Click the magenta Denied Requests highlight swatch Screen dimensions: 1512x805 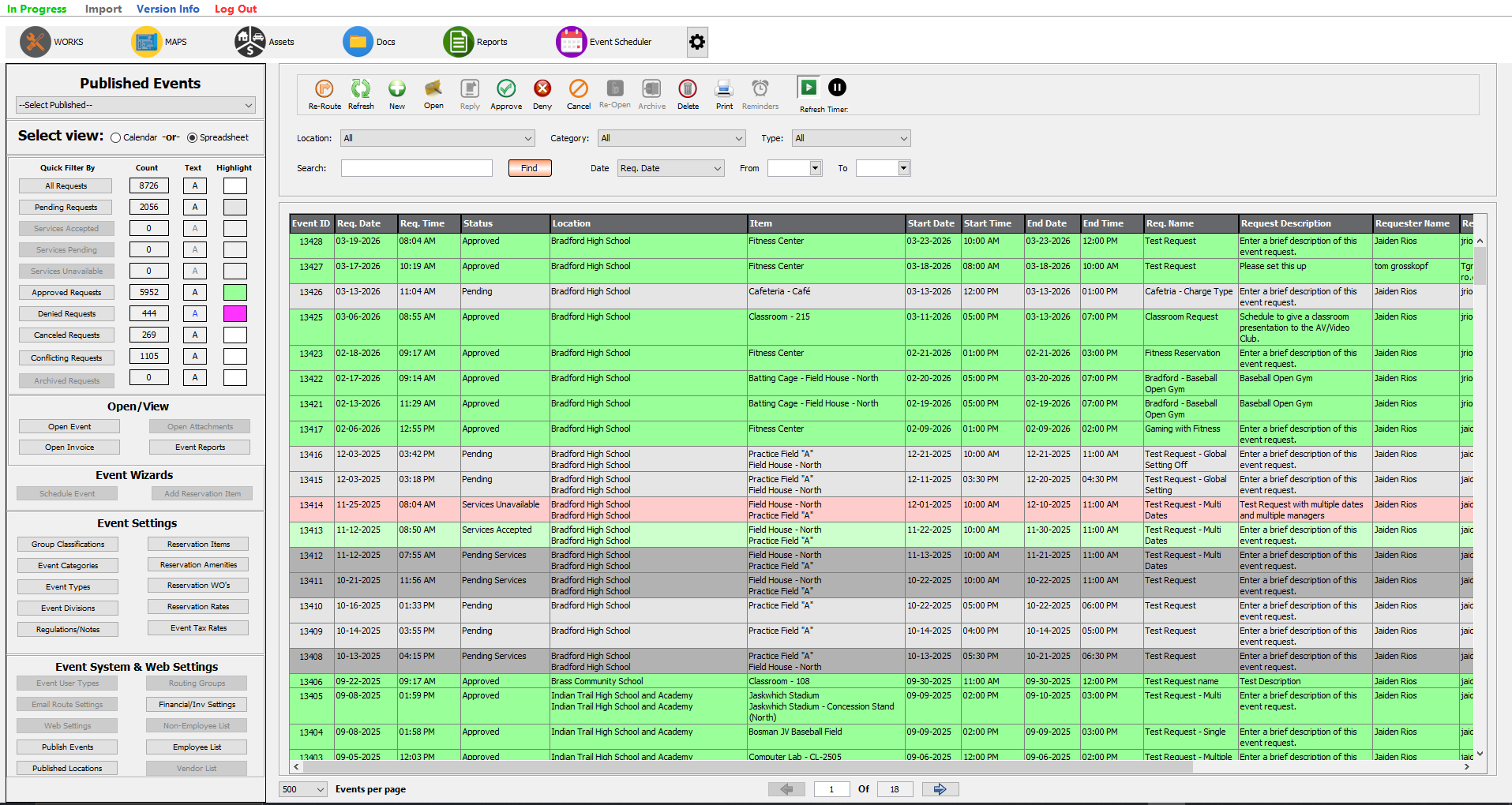click(234, 314)
